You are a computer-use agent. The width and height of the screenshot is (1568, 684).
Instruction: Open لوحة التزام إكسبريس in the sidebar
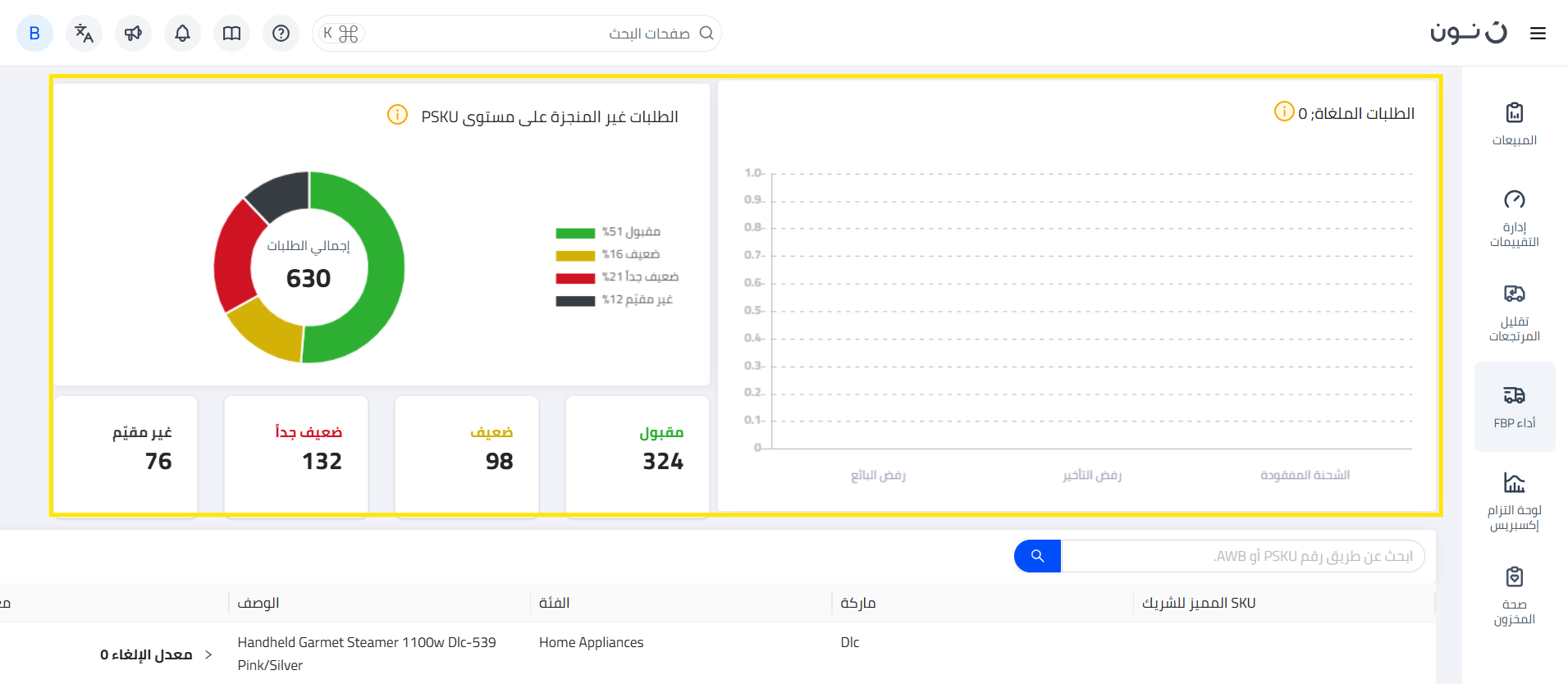1515,502
